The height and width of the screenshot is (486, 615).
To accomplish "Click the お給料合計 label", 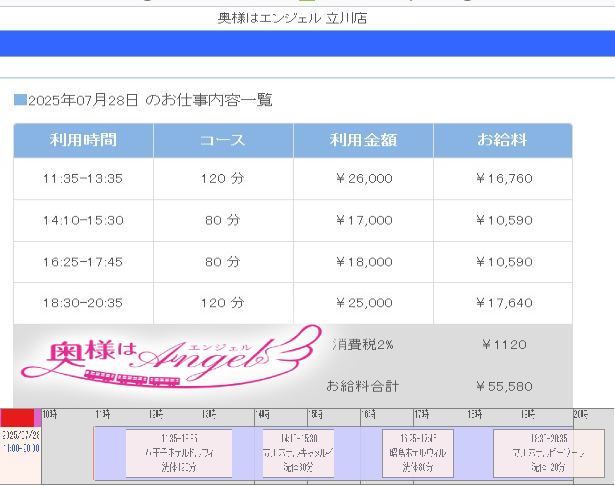I will [x=363, y=386].
